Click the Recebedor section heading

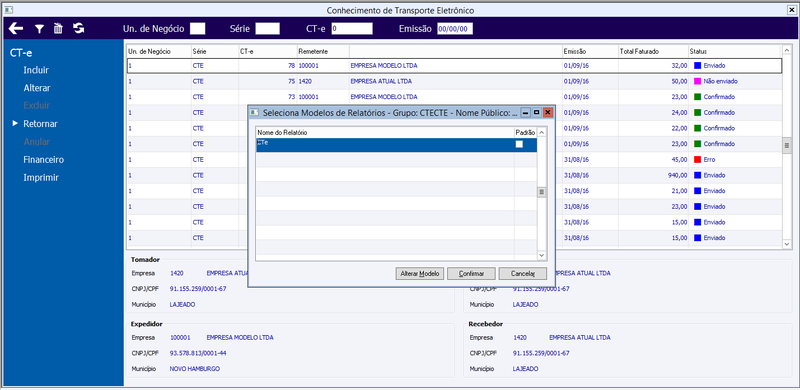click(485, 324)
